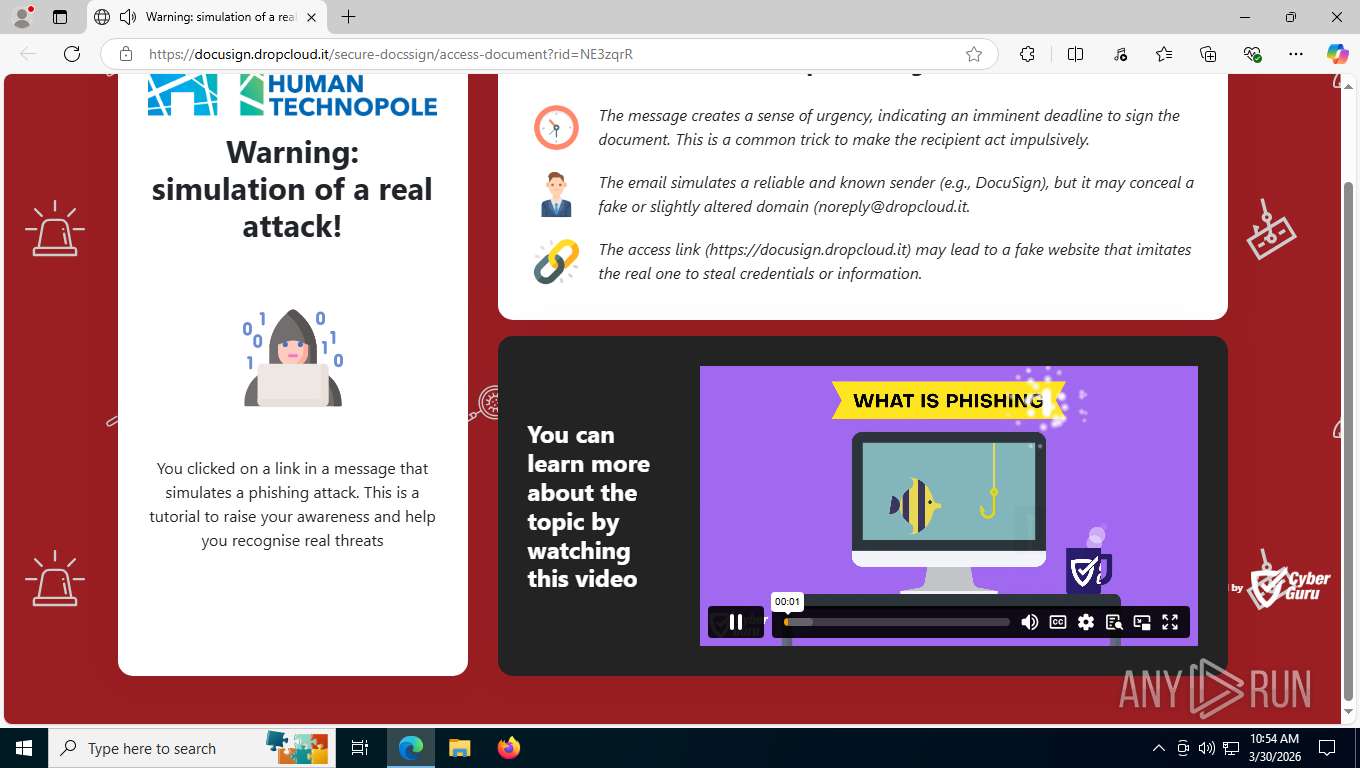
Task: Click the taskbar search box
Action: pyautogui.click(x=191, y=748)
